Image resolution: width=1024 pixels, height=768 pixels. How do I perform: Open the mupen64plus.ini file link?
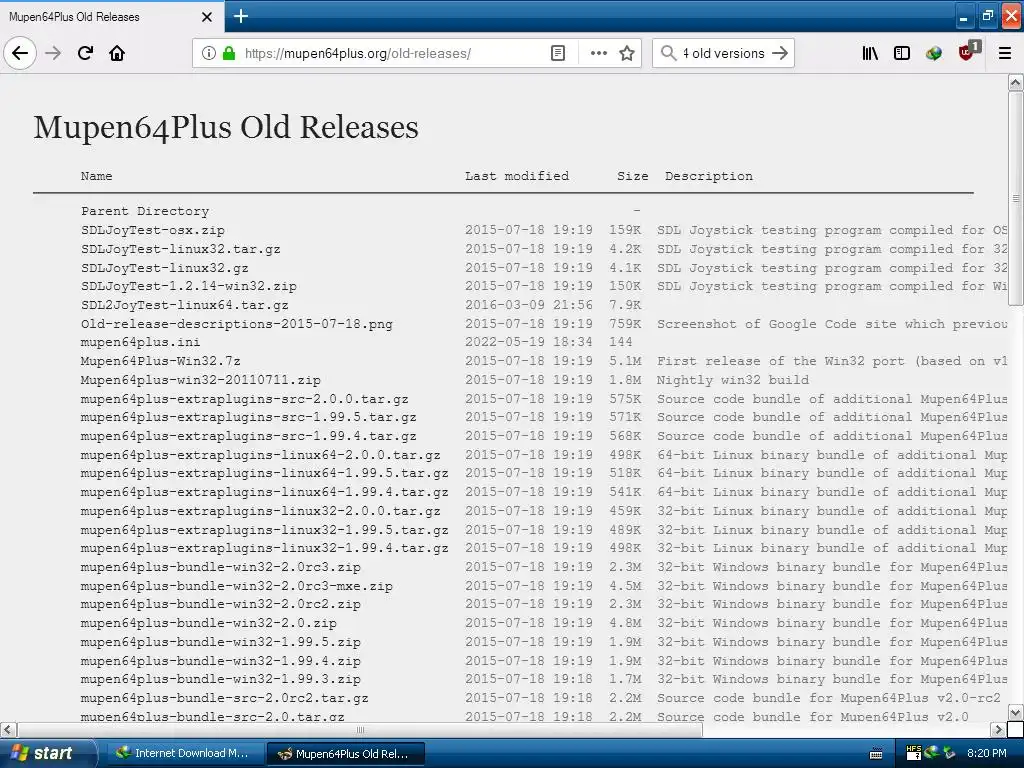tap(140, 342)
